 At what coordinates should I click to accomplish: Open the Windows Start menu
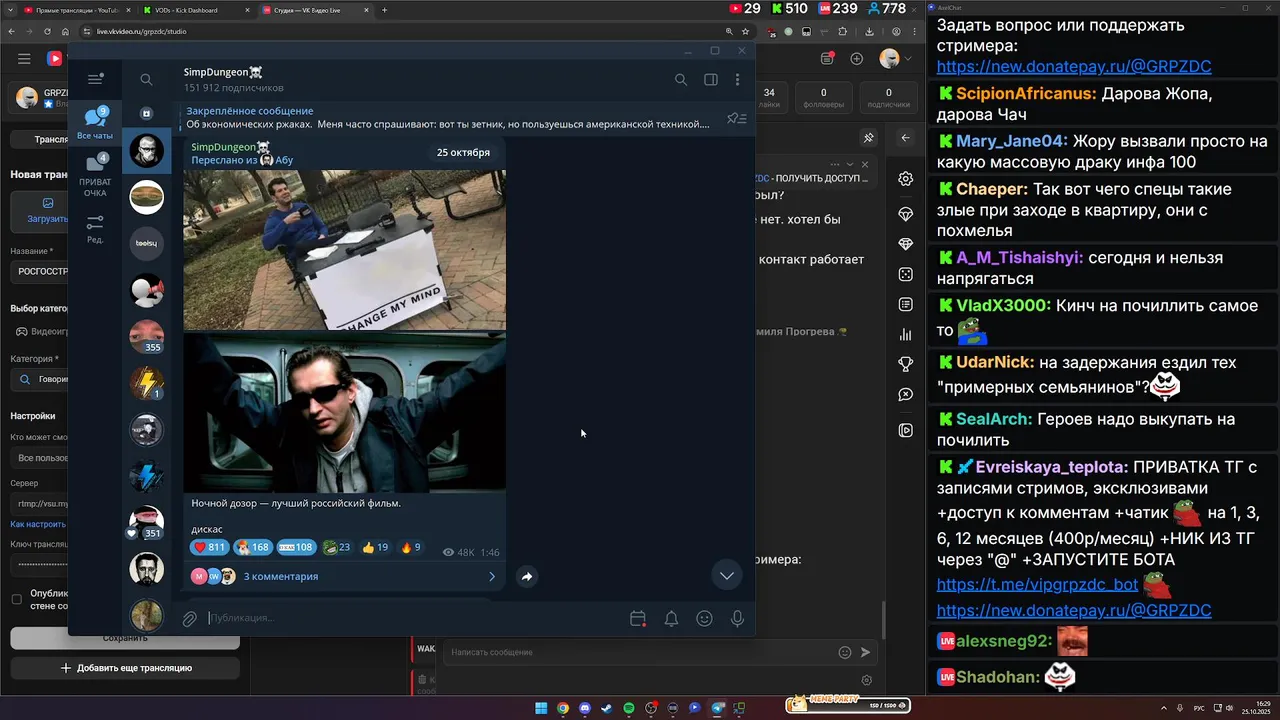(x=541, y=708)
